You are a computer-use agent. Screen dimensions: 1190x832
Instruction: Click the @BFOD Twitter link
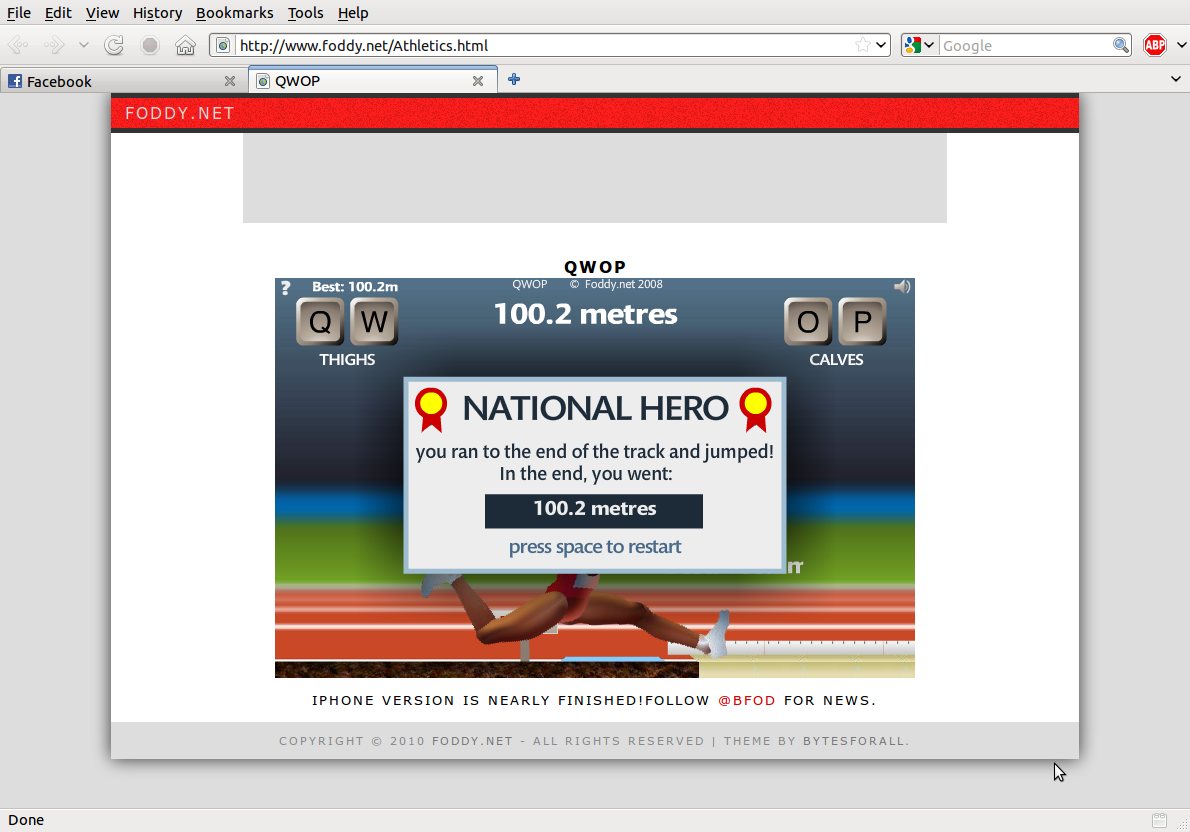click(x=747, y=701)
